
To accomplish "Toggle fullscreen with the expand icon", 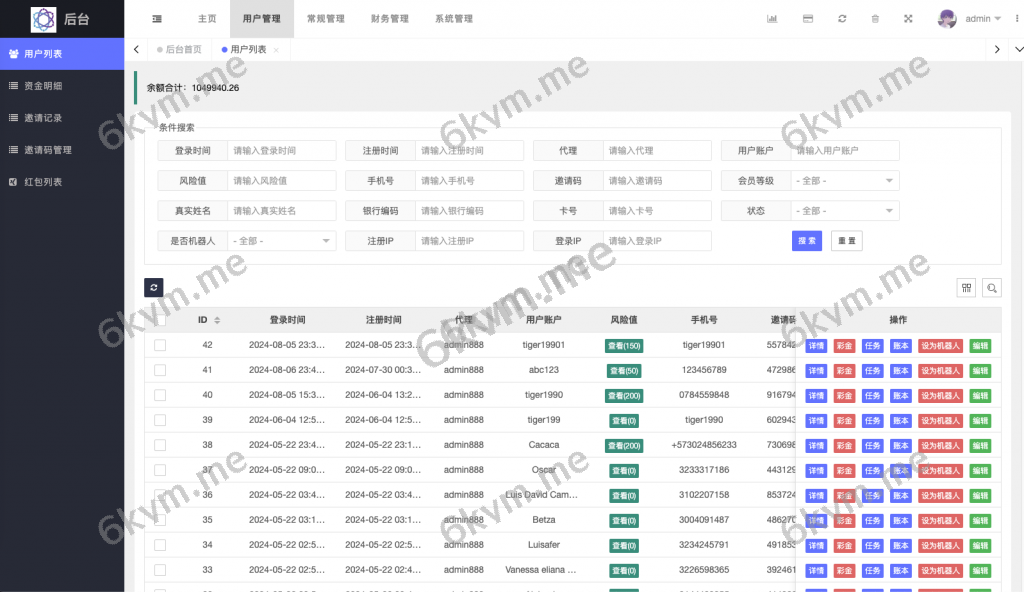I will tap(908, 19).
